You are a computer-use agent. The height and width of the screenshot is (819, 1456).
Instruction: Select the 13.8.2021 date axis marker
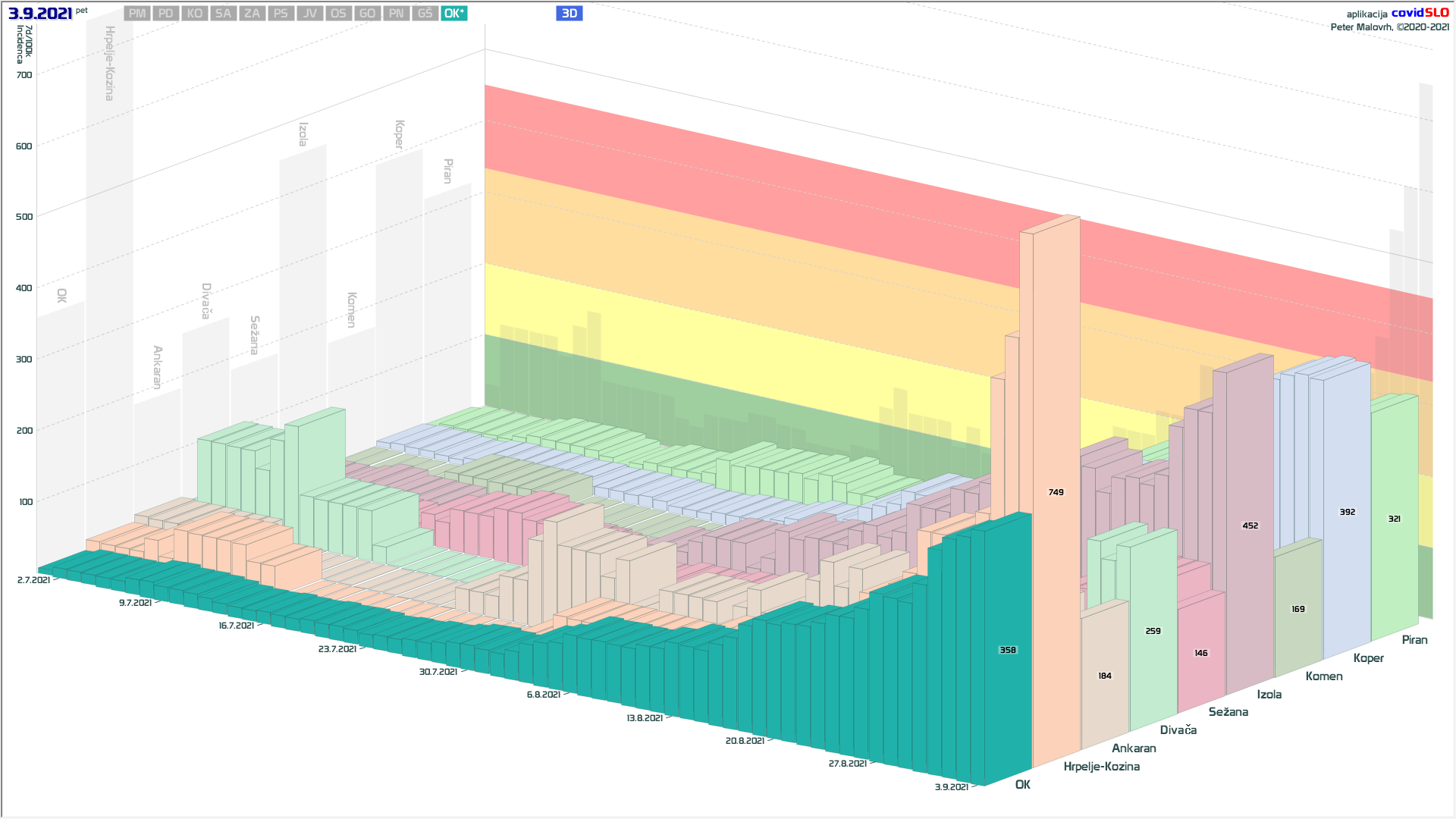pyautogui.click(x=645, y=718)
